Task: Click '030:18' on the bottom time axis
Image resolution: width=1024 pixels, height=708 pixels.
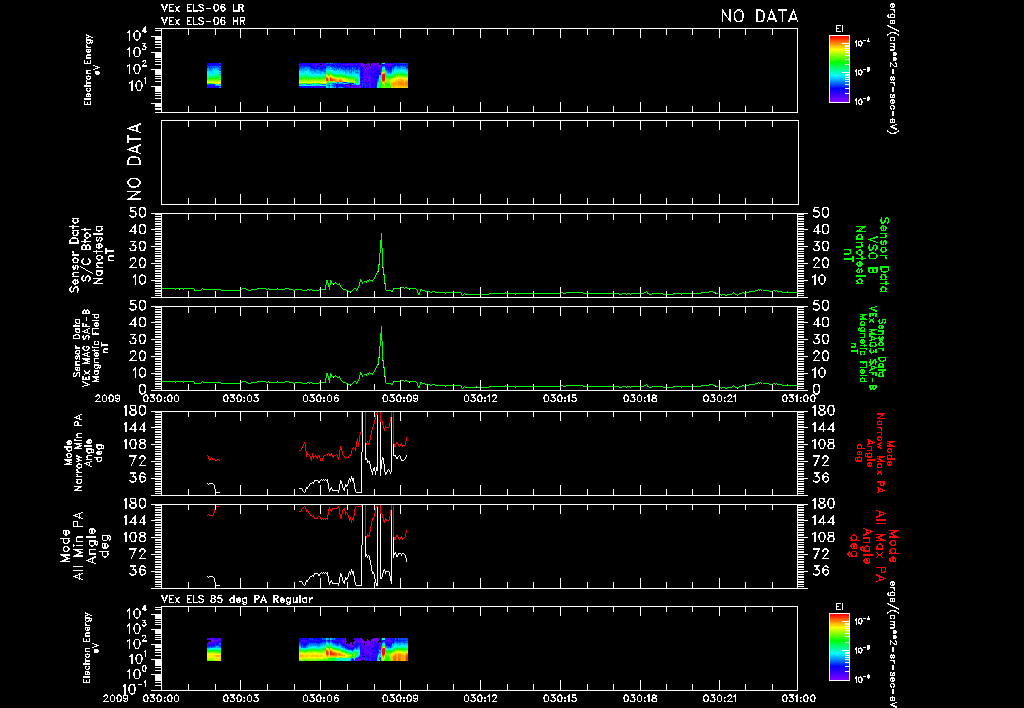Action: (x=639, y=698)
